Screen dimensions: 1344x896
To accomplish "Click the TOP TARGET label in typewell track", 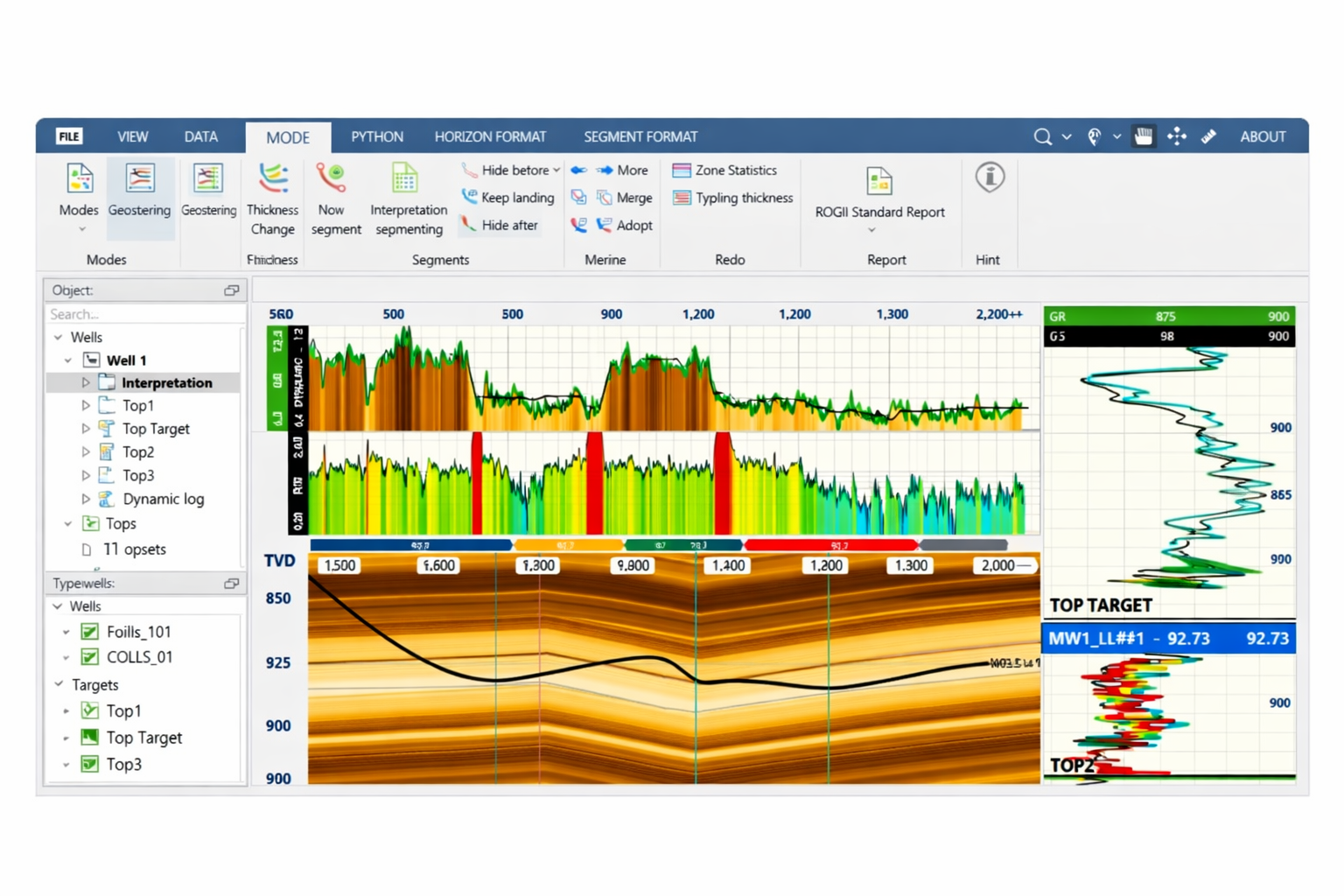I will point(1101,605).
